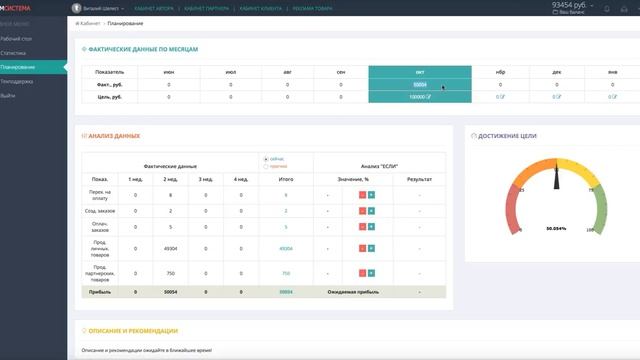Open Техподдержка in sidebar
This screenshot has width=640, height=360.
(17, 82)
